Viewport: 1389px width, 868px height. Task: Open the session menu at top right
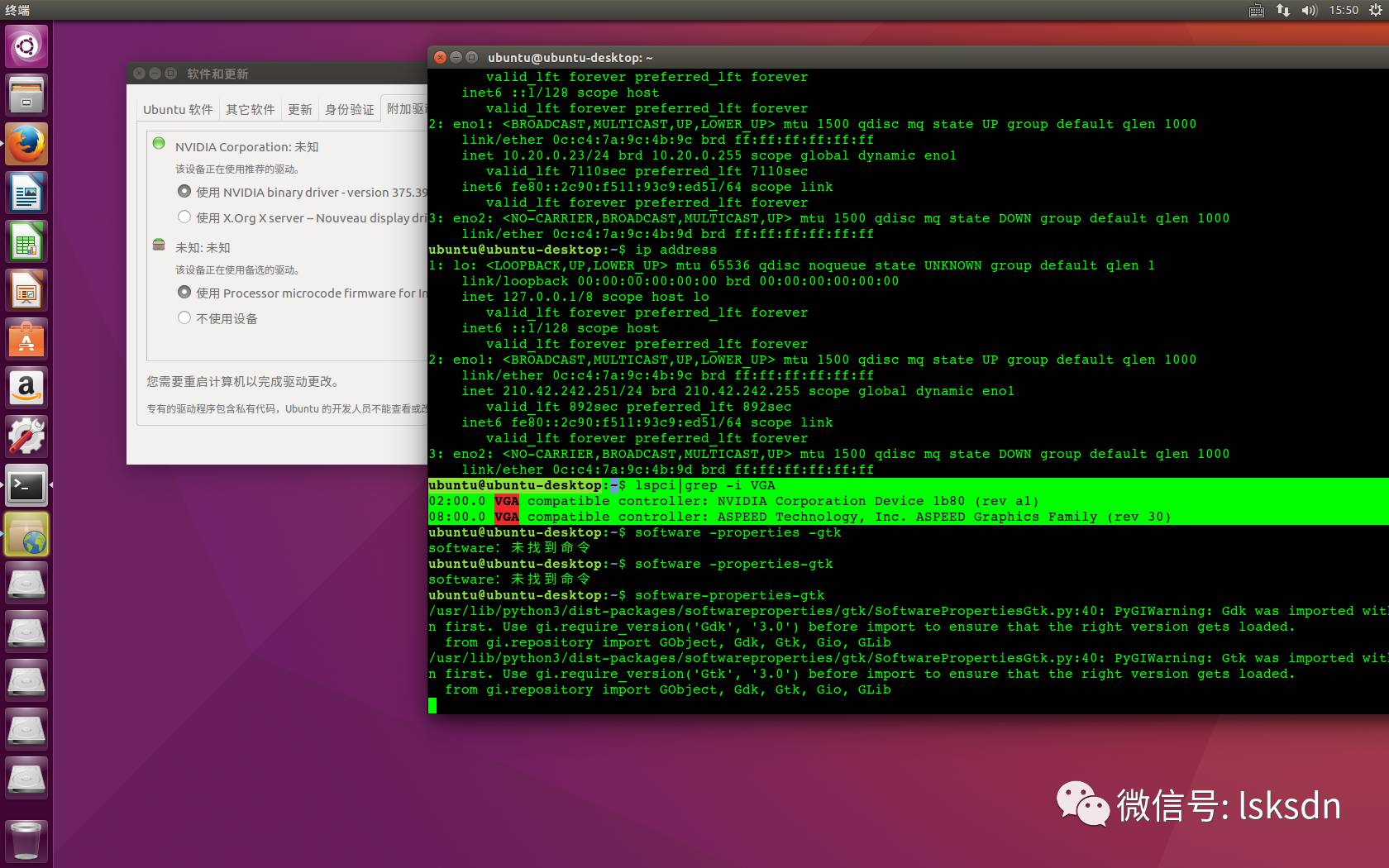1376,10
